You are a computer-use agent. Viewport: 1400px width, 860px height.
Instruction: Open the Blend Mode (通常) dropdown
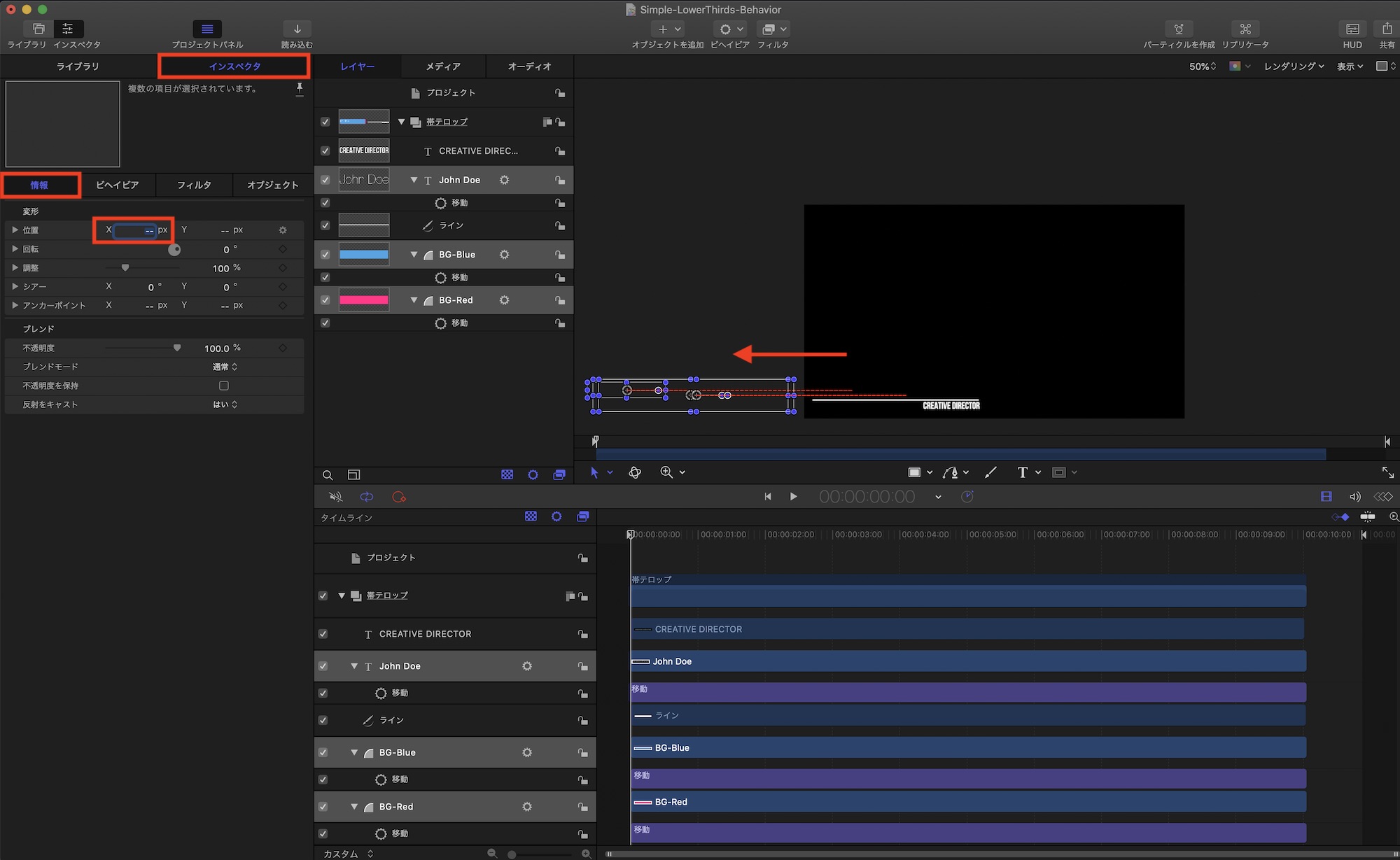(225, 367)
